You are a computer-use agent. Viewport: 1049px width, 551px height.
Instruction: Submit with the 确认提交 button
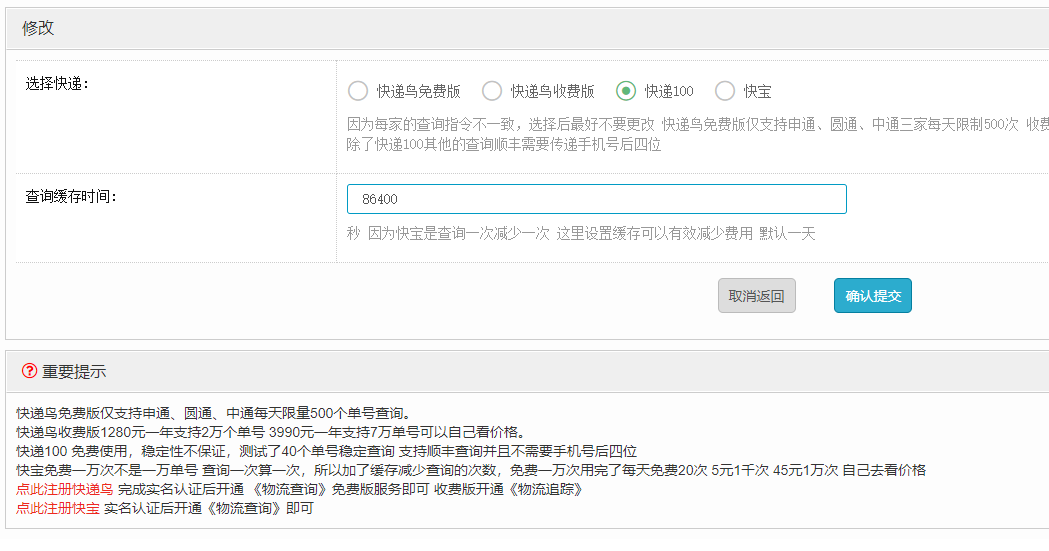872,296
